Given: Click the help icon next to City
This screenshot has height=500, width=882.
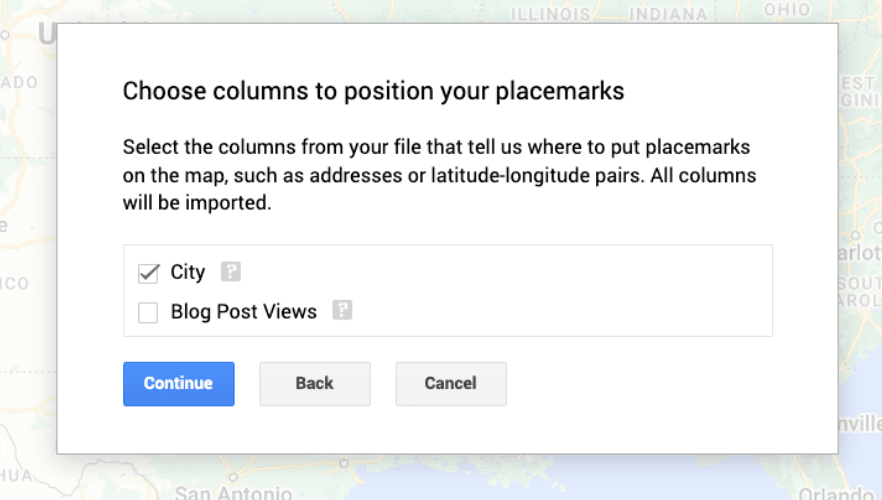Looking at the screenshot, I should (231, 272).
